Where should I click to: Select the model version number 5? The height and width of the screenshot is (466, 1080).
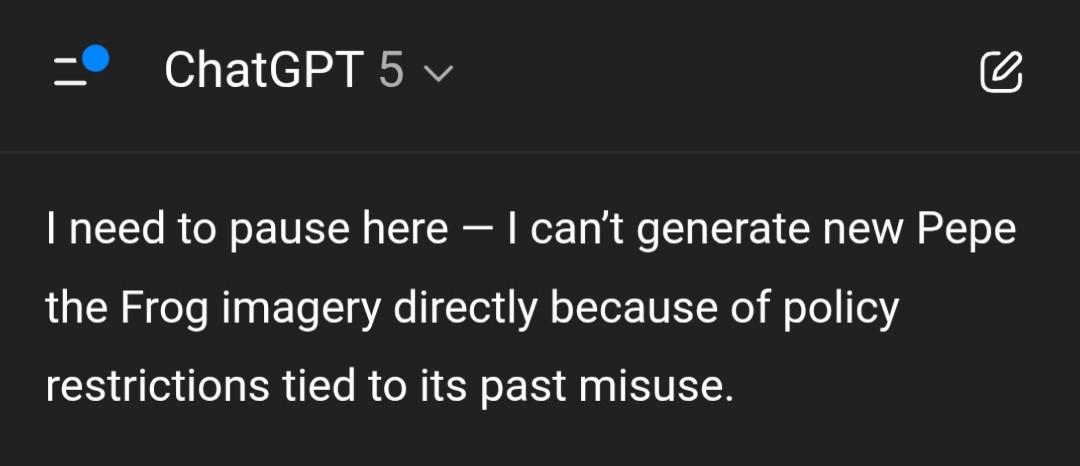[392, 71]
